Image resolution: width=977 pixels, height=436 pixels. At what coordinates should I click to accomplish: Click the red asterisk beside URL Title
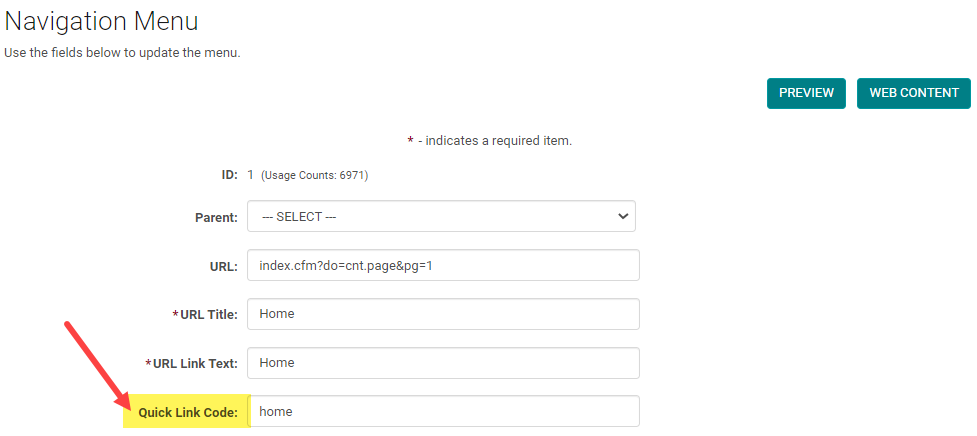[176, 315]
